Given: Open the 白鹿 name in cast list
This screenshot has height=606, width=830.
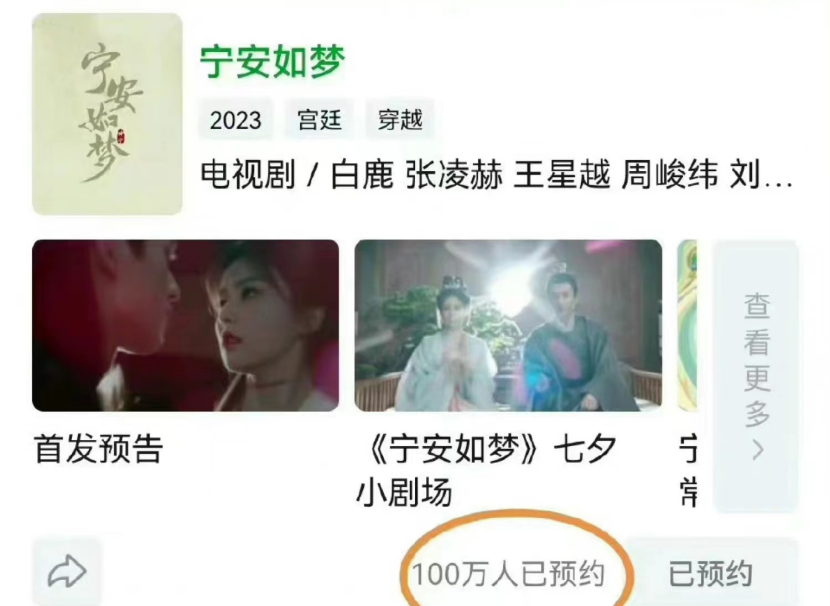Looking at the screenshot, I should click(362, 175).
